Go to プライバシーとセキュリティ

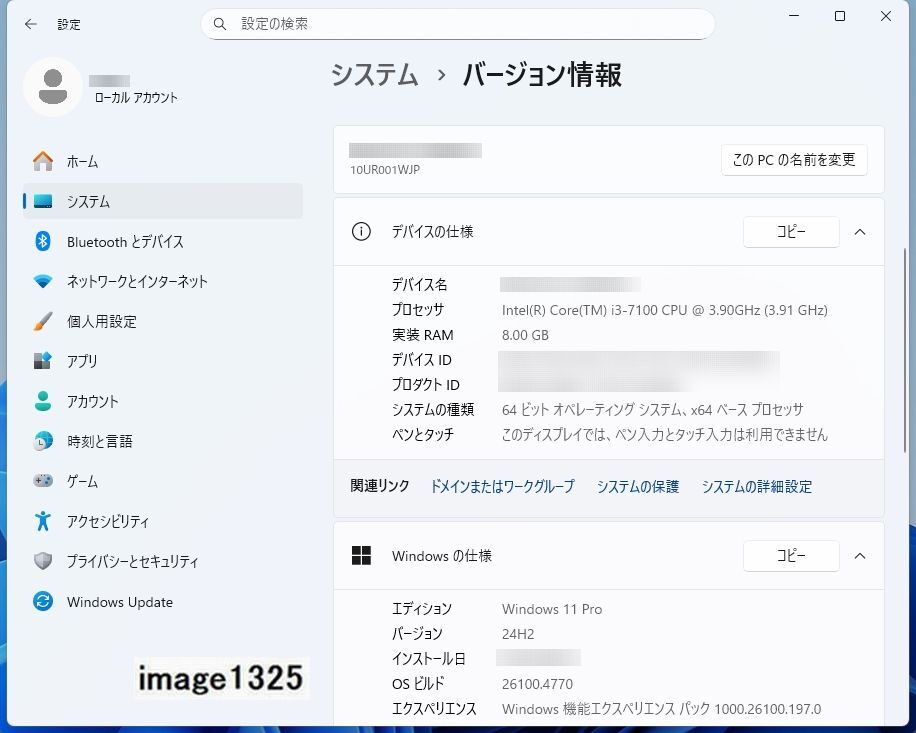tap(162, 561)
